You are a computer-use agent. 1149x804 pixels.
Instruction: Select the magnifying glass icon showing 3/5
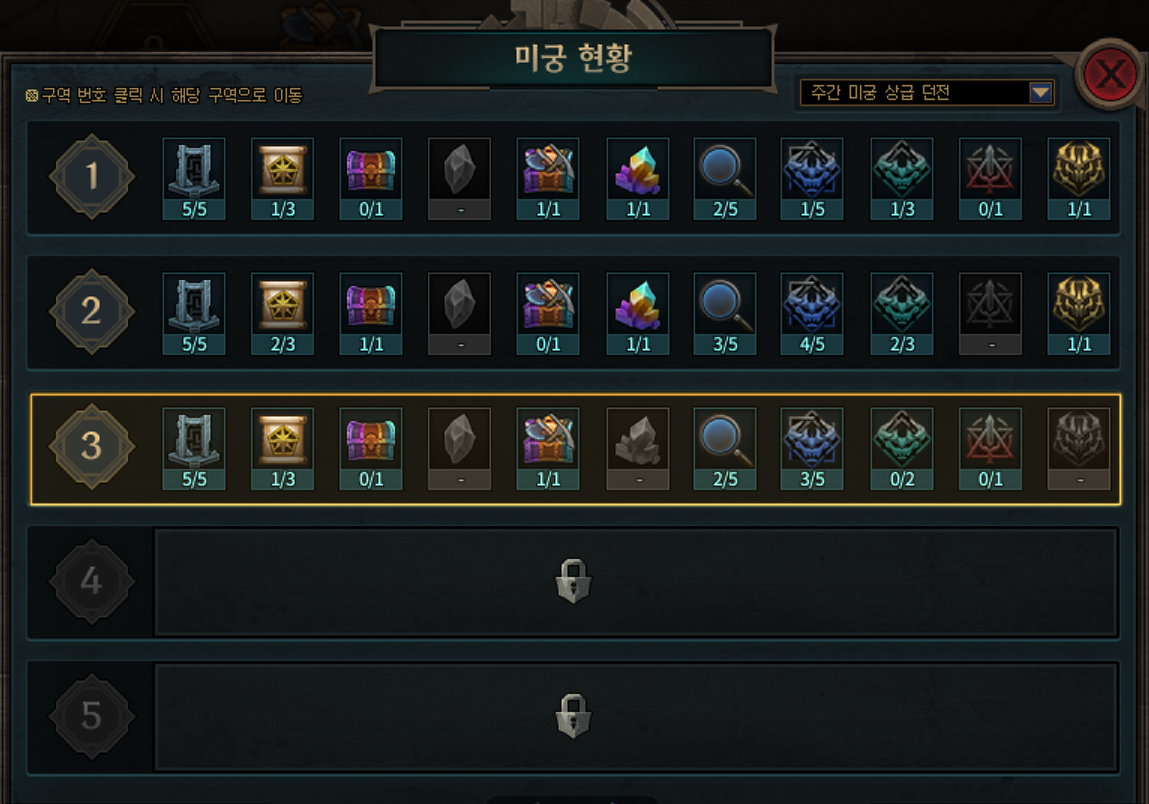pyautogui.click(x=725, y=314)
